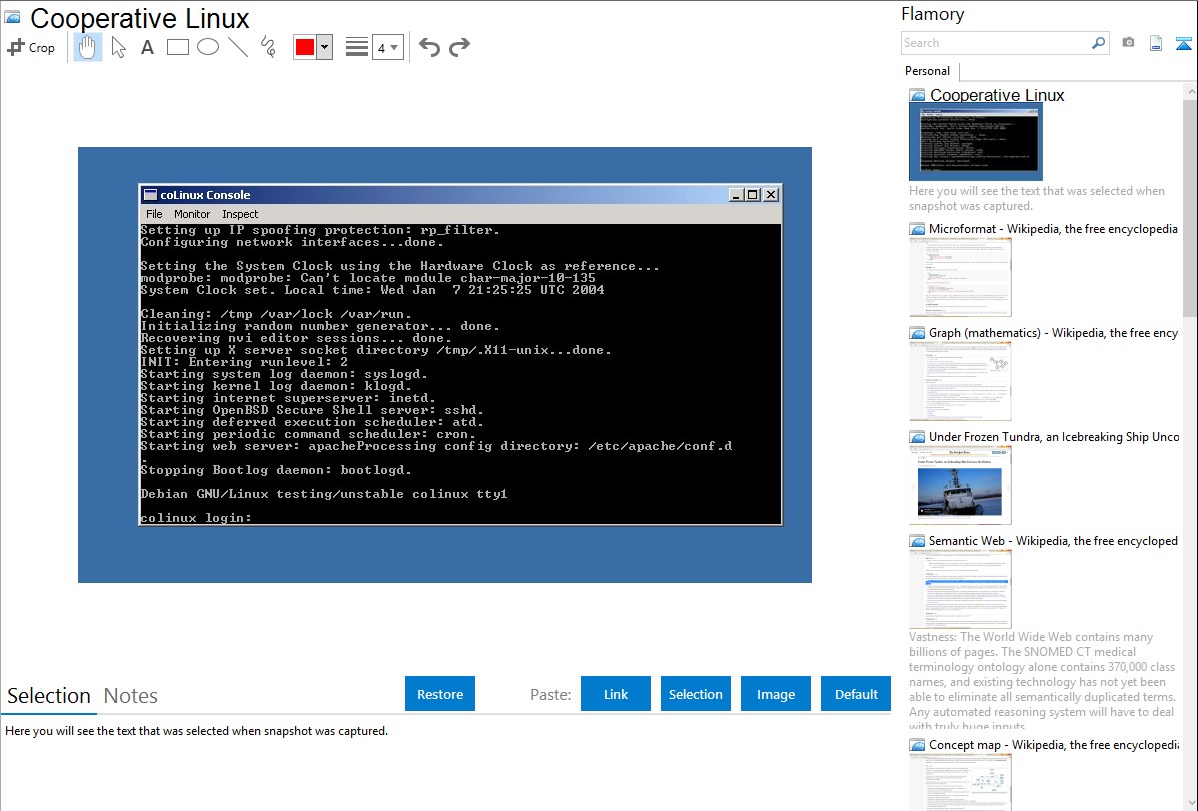The height and width of the screenshot is (811, 1198).
Task: Click the Flamory icon next to main title
Action: pos(12,17)
